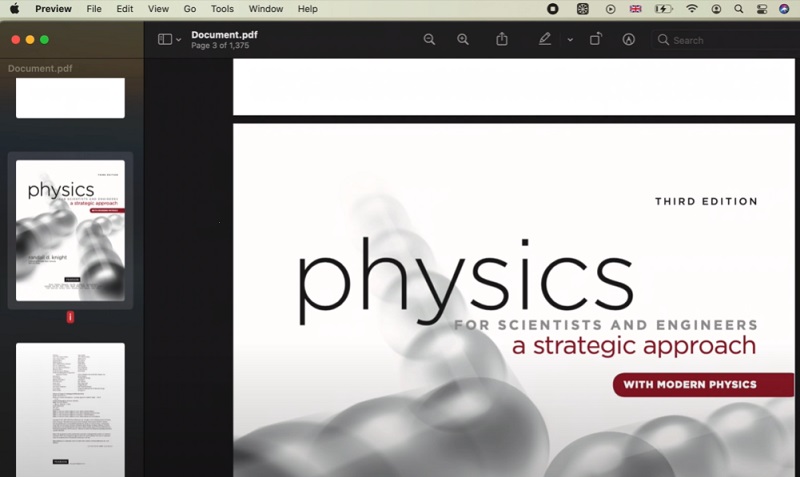Image resolution: width=800 pixels, height=477 pixels.
Task: Open the Go menu
Action: [x=190, y=9]
